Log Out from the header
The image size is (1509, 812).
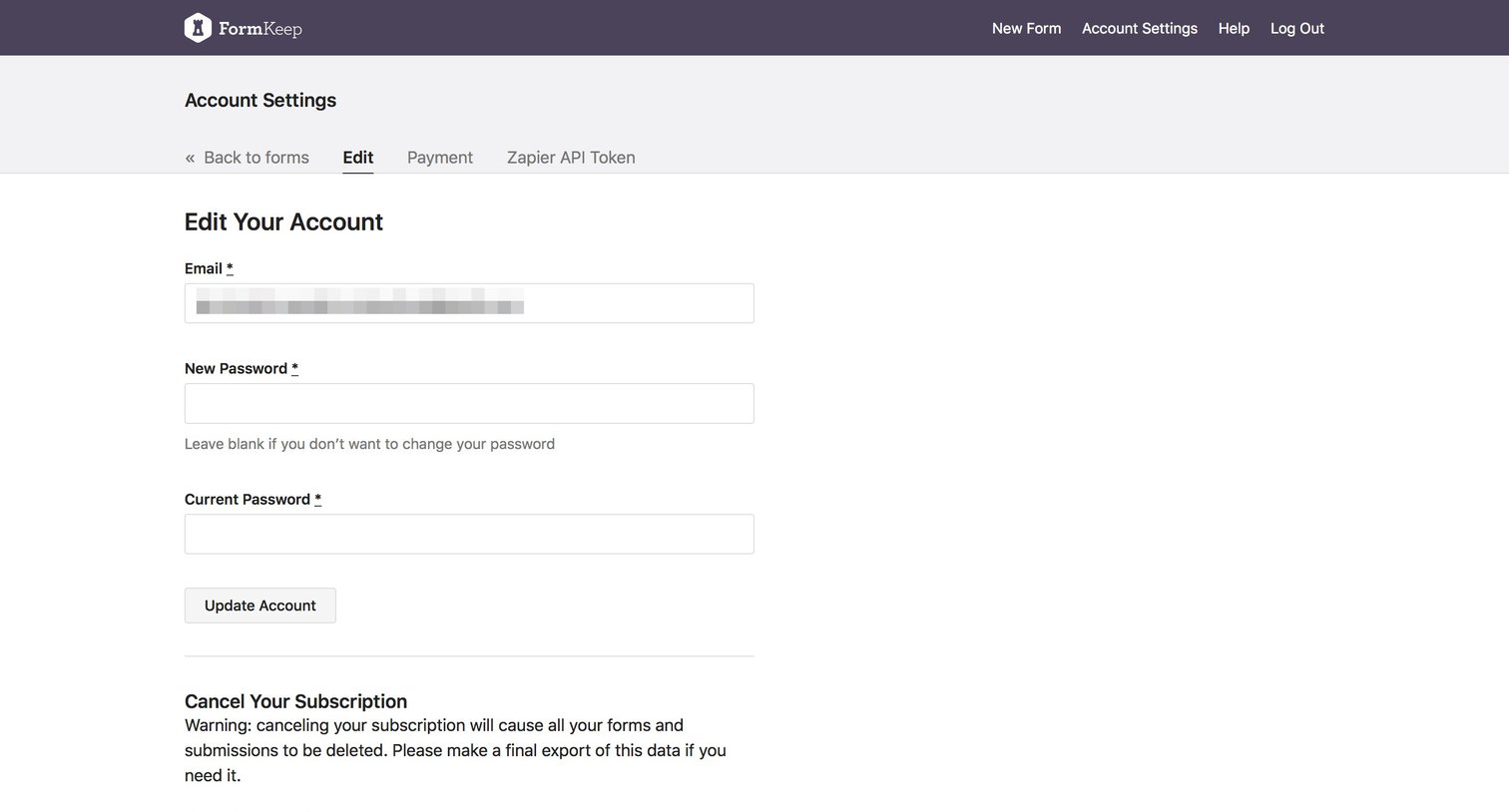point(1297,28)
